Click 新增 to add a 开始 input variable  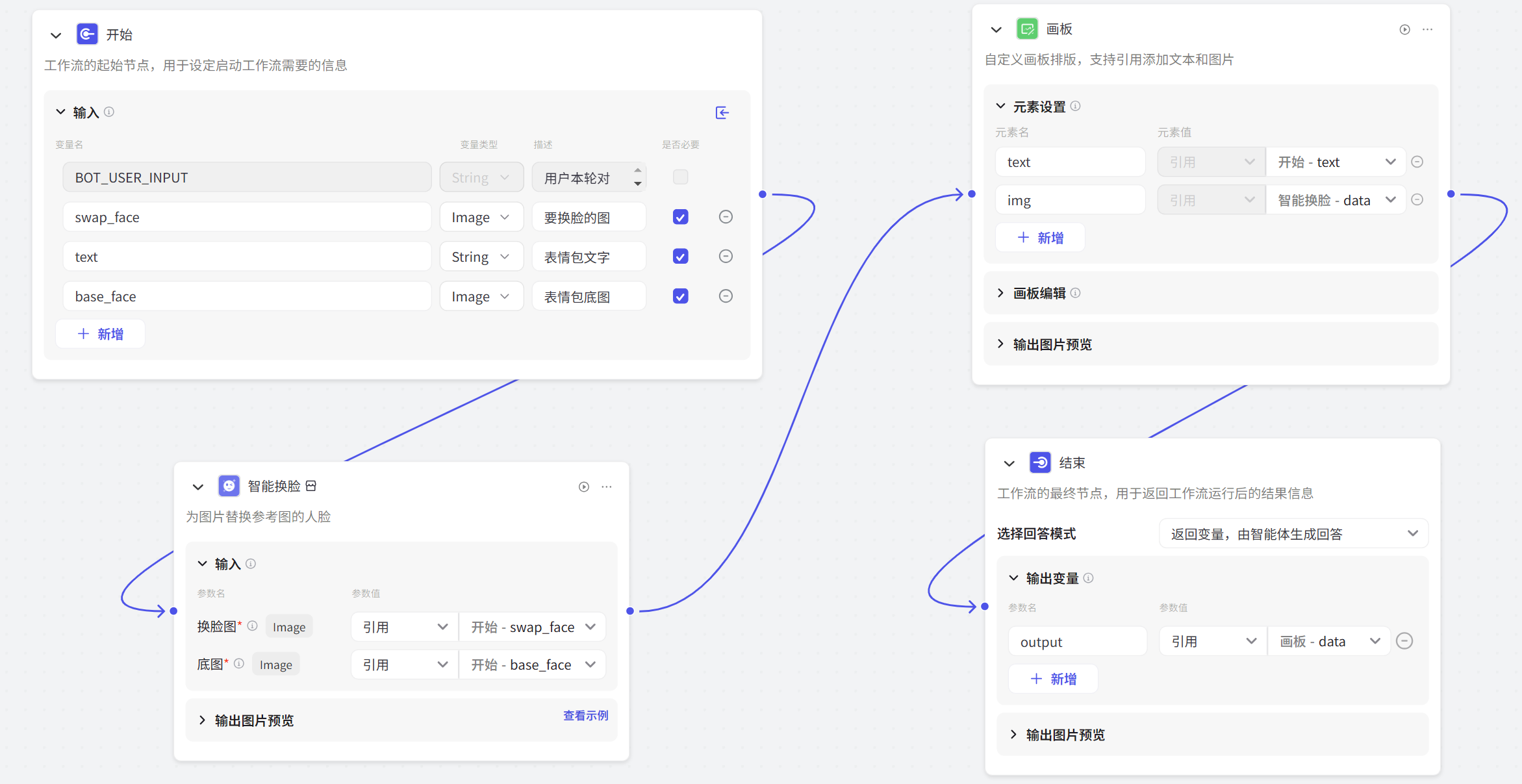tap(101, 334)
